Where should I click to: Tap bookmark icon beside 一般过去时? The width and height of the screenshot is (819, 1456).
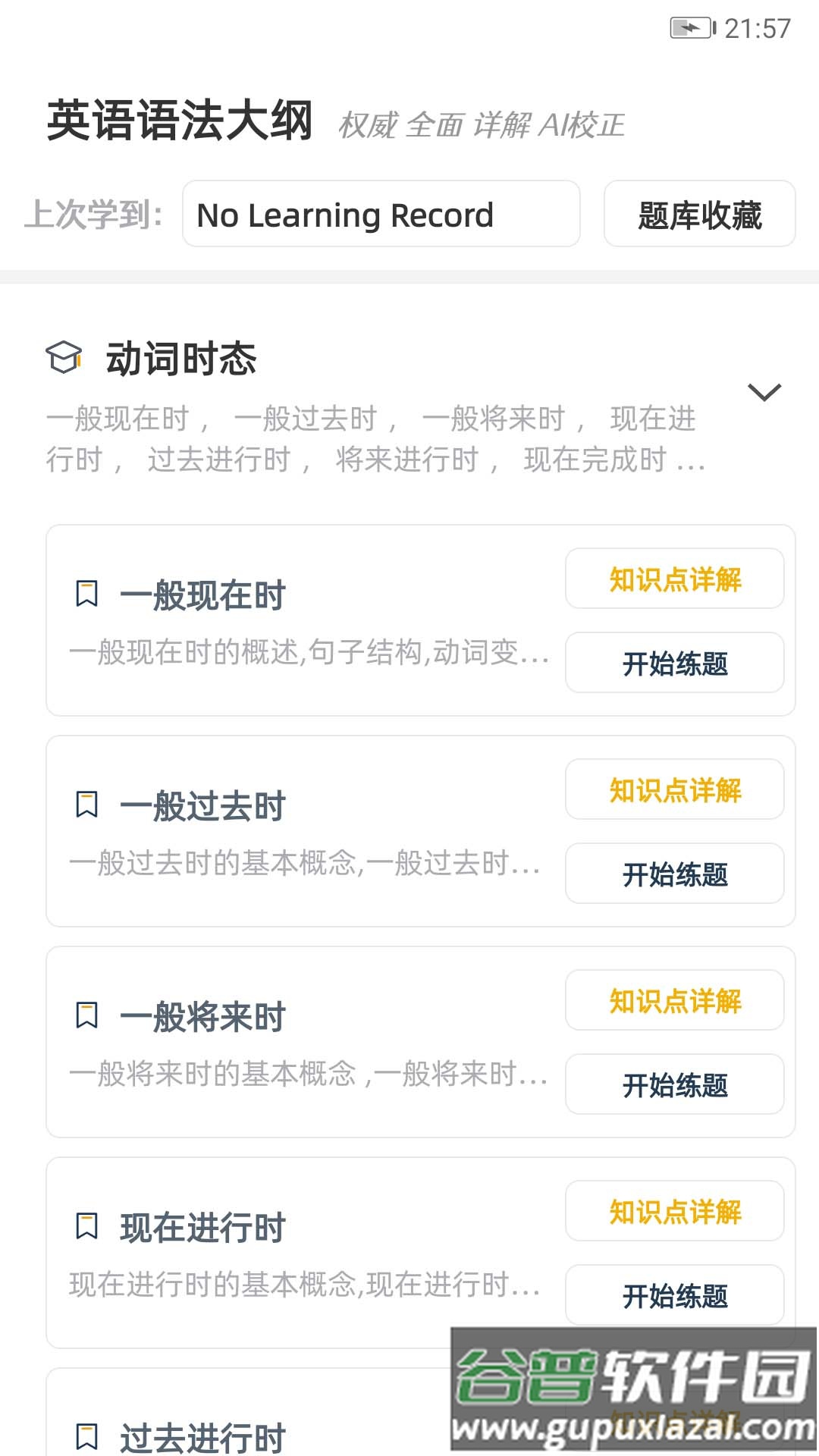(x=87, y=805)
